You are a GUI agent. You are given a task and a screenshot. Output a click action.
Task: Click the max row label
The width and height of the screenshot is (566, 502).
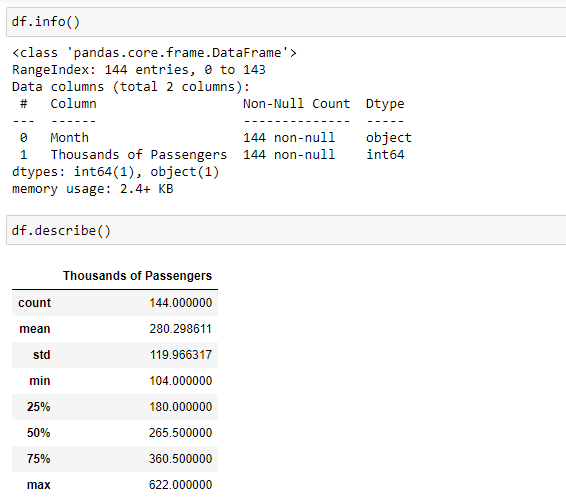click(x=39, y=485)
